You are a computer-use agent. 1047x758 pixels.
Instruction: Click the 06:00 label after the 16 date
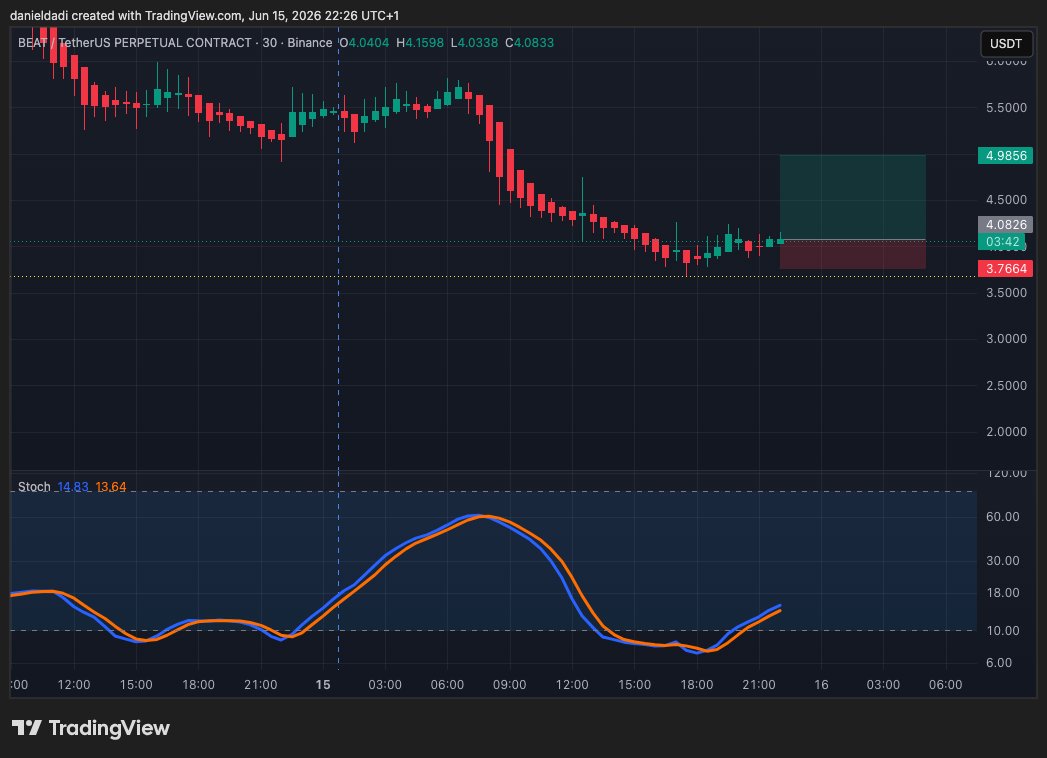(x=946, y=685)
